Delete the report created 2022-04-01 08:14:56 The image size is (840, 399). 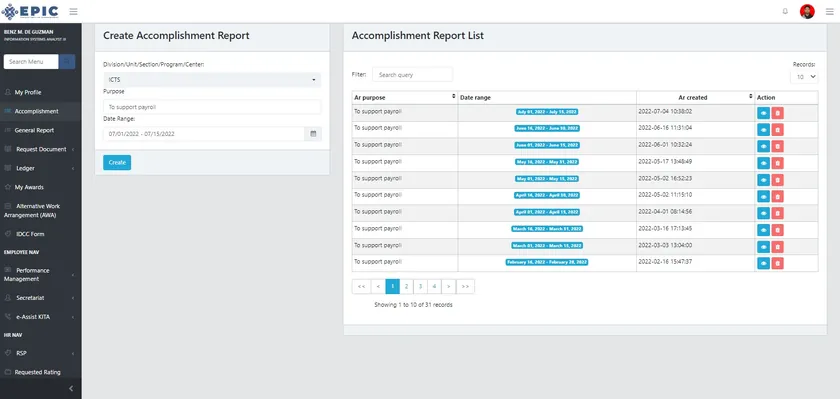(777, 213)
